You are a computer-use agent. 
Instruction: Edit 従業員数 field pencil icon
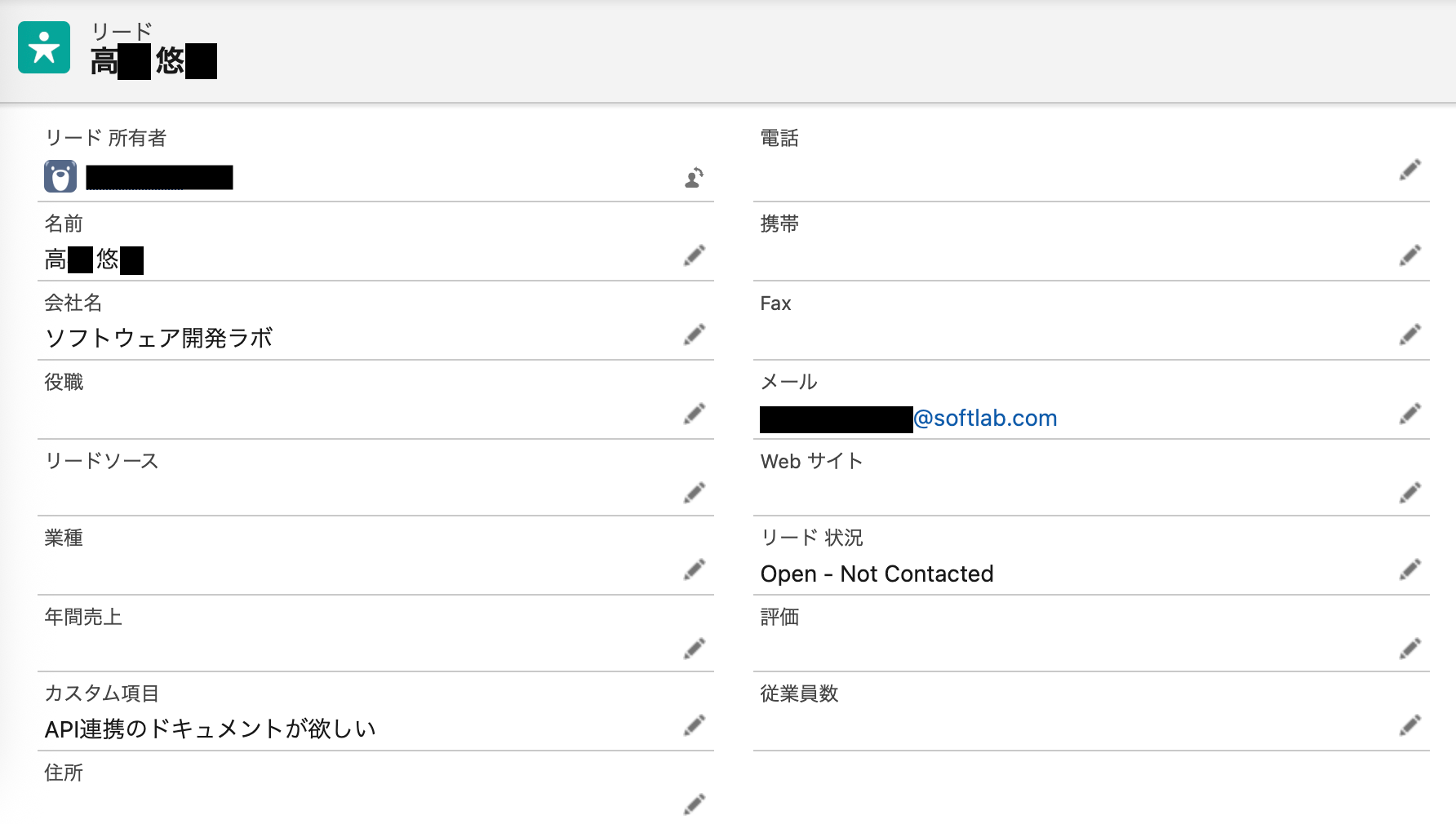[1410, 724]
